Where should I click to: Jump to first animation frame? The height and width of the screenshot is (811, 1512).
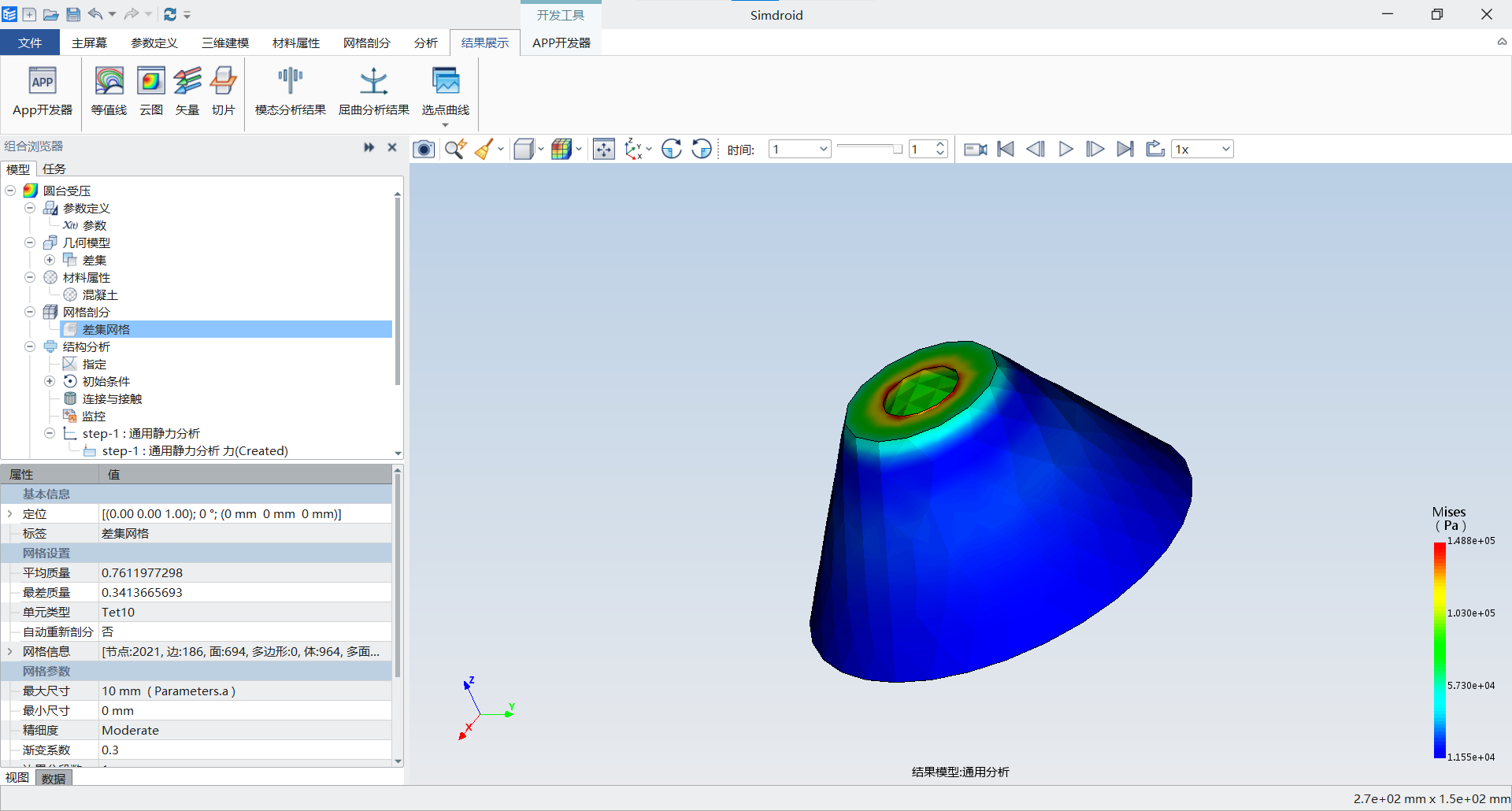[x=1006, y=149]
